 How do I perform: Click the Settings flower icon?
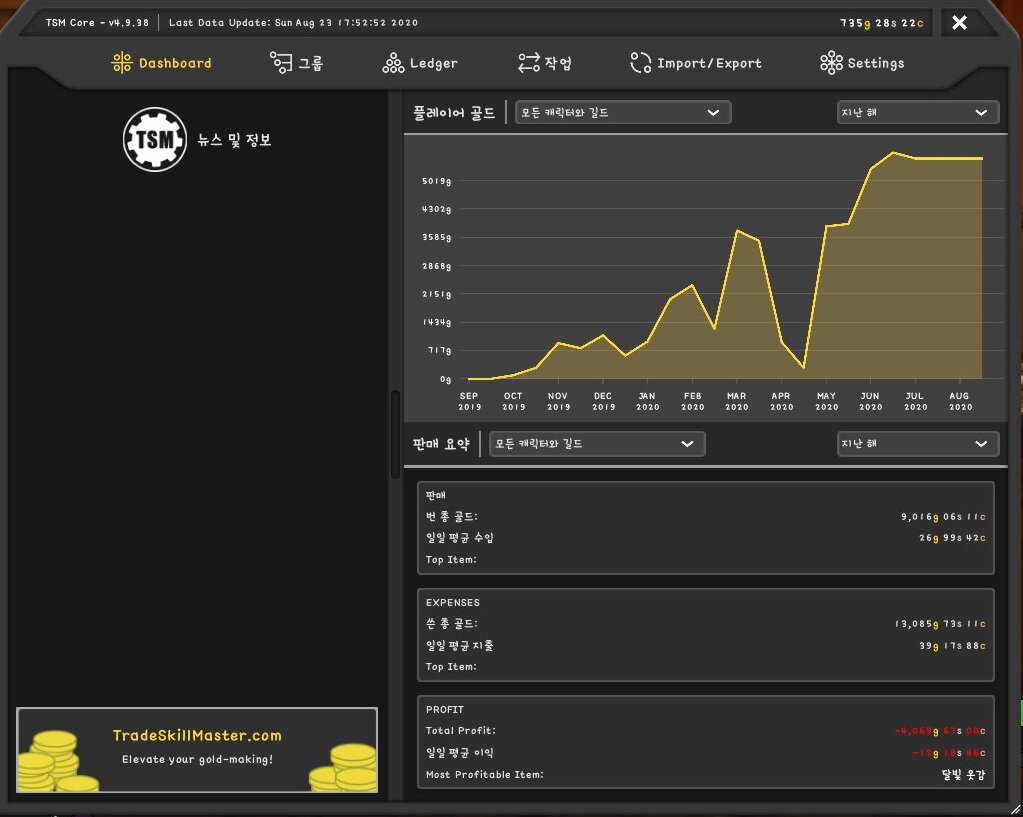point(831,63)
